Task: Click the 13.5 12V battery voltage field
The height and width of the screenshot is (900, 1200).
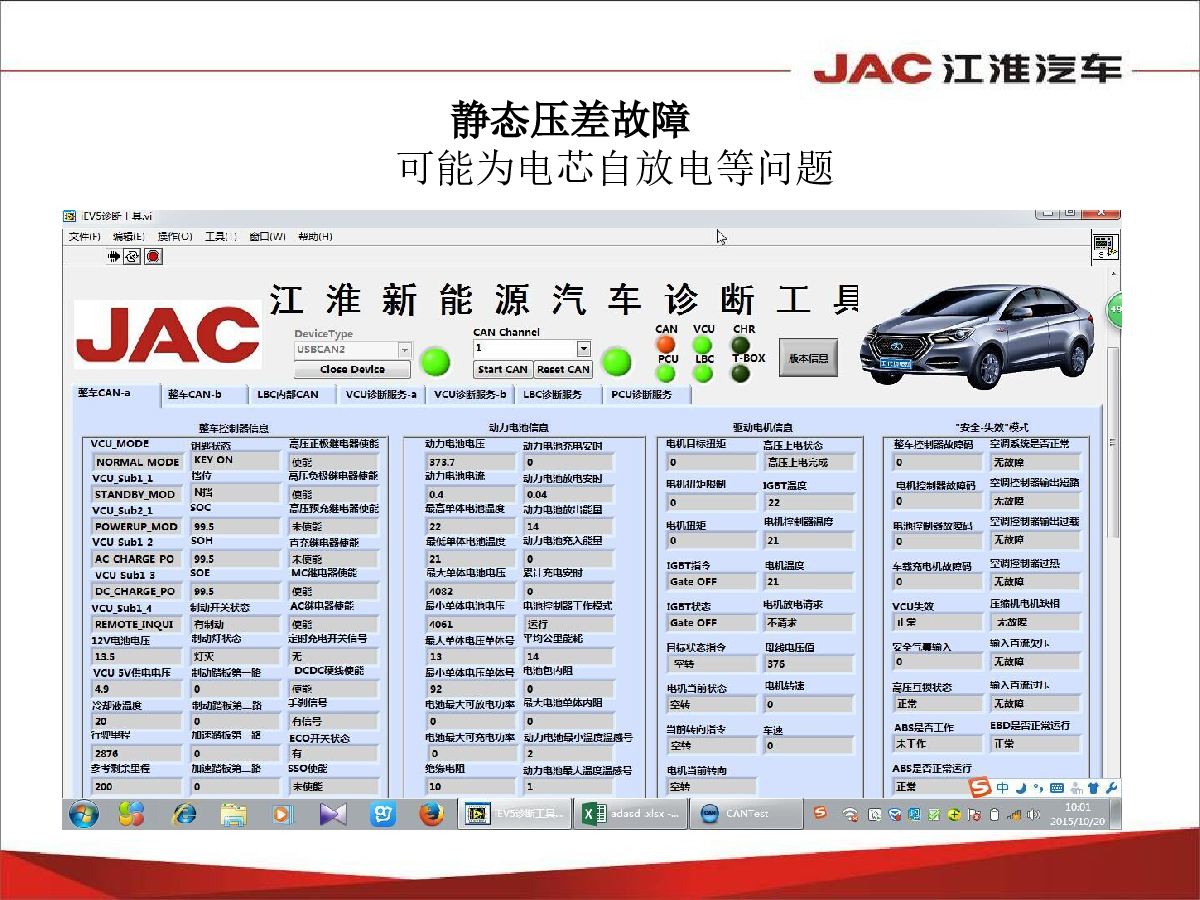Action: pos(136,656)
